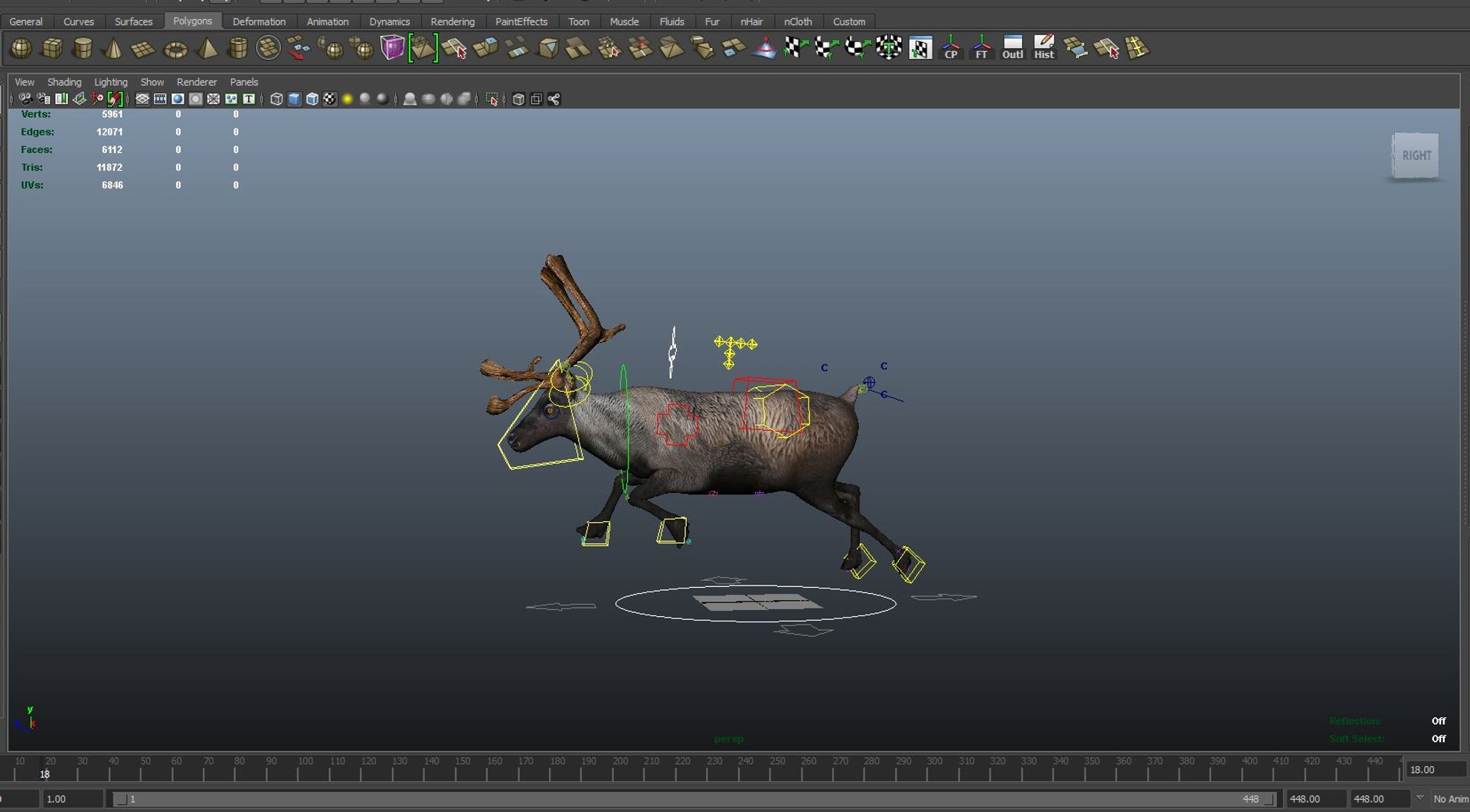Click the current frame field showing 18.00
The height and width of the screenshot is (812, 1470).
(1436, 769)
